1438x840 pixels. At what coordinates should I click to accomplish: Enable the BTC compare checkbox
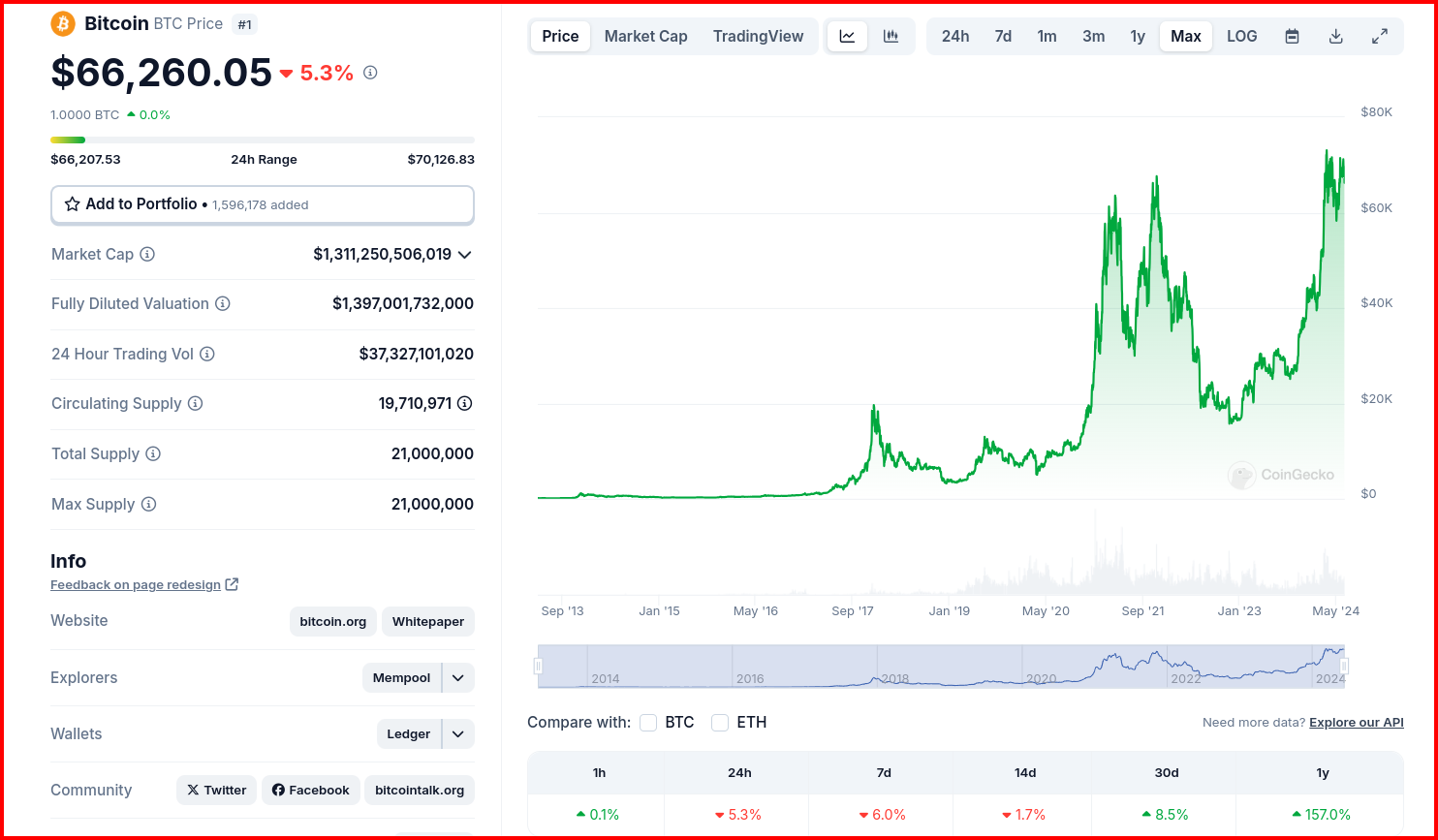click(648, 723)
